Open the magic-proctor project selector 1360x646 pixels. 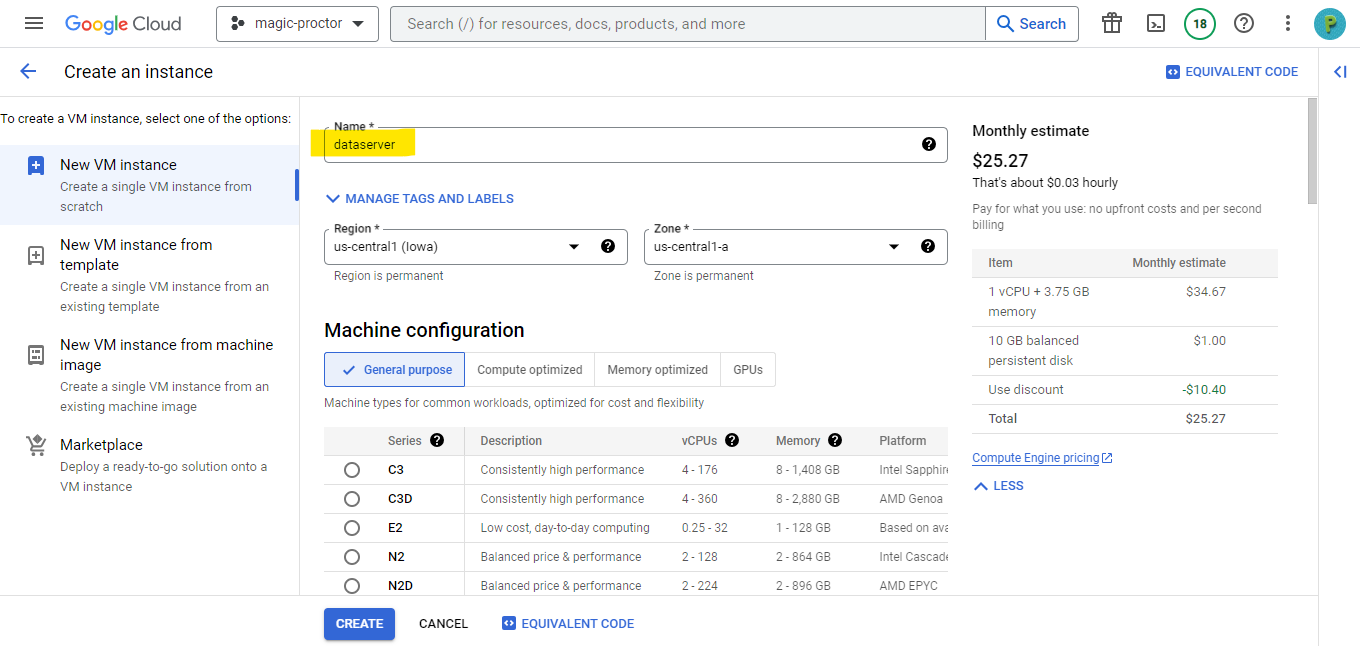pos(297,24)
